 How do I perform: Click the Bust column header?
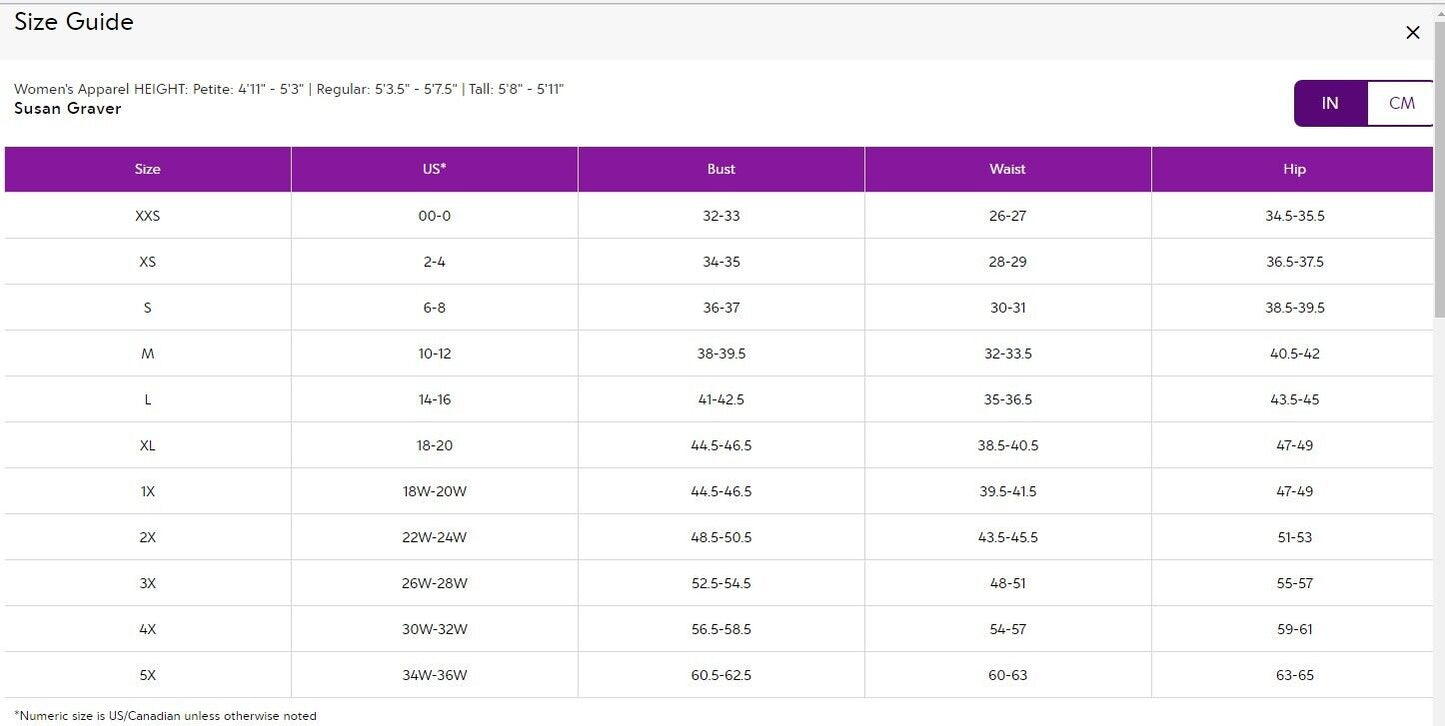pyautogui.click(x=721, y=169)
